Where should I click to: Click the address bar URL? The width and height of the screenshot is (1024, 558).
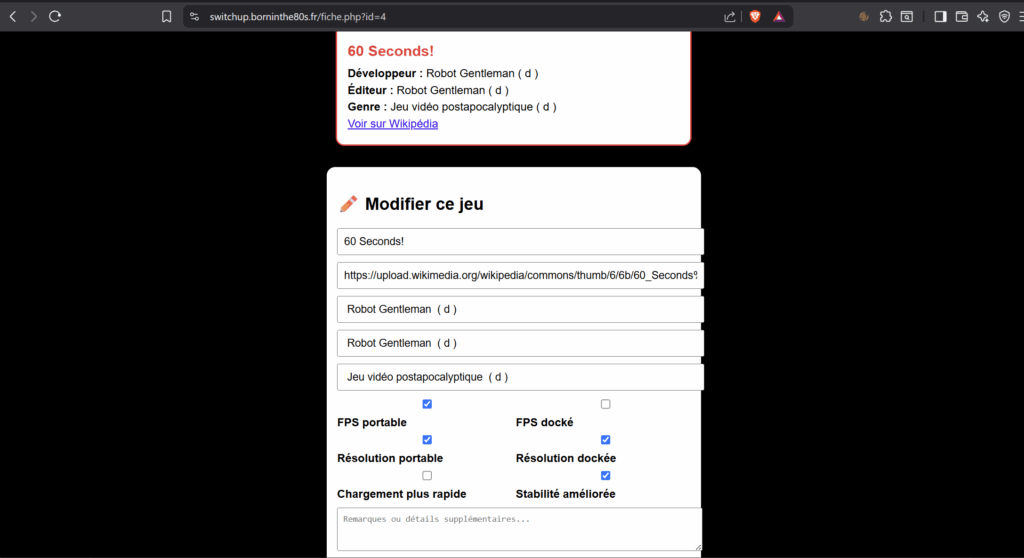coord(298,17)
